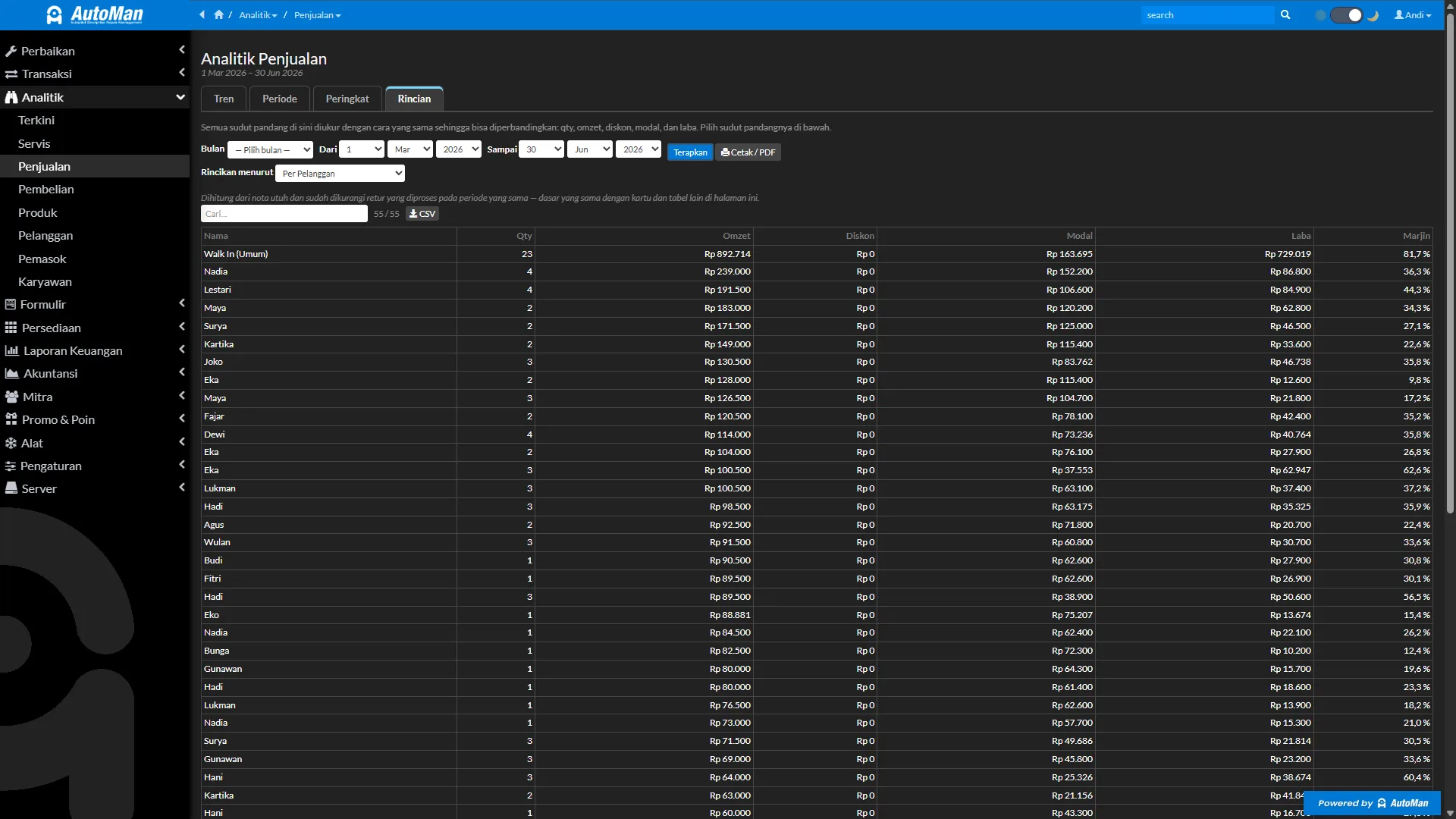
Task: Switch to the Tren tab
Action: pyautogui.click(x=224, y=99)
